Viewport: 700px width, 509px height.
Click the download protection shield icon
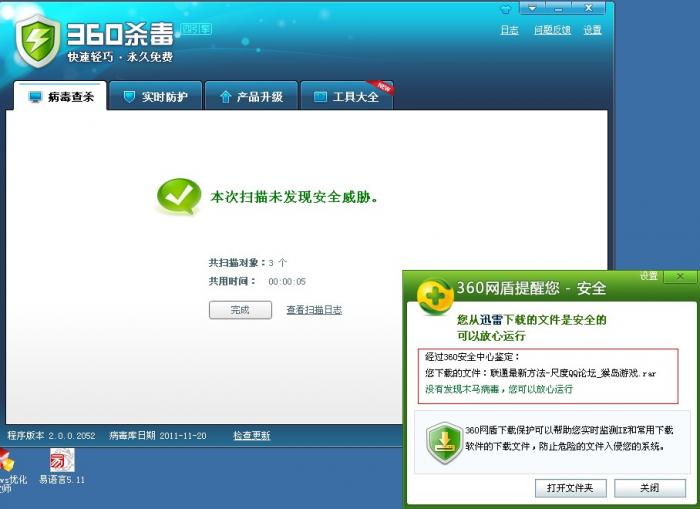click(444, 442)
